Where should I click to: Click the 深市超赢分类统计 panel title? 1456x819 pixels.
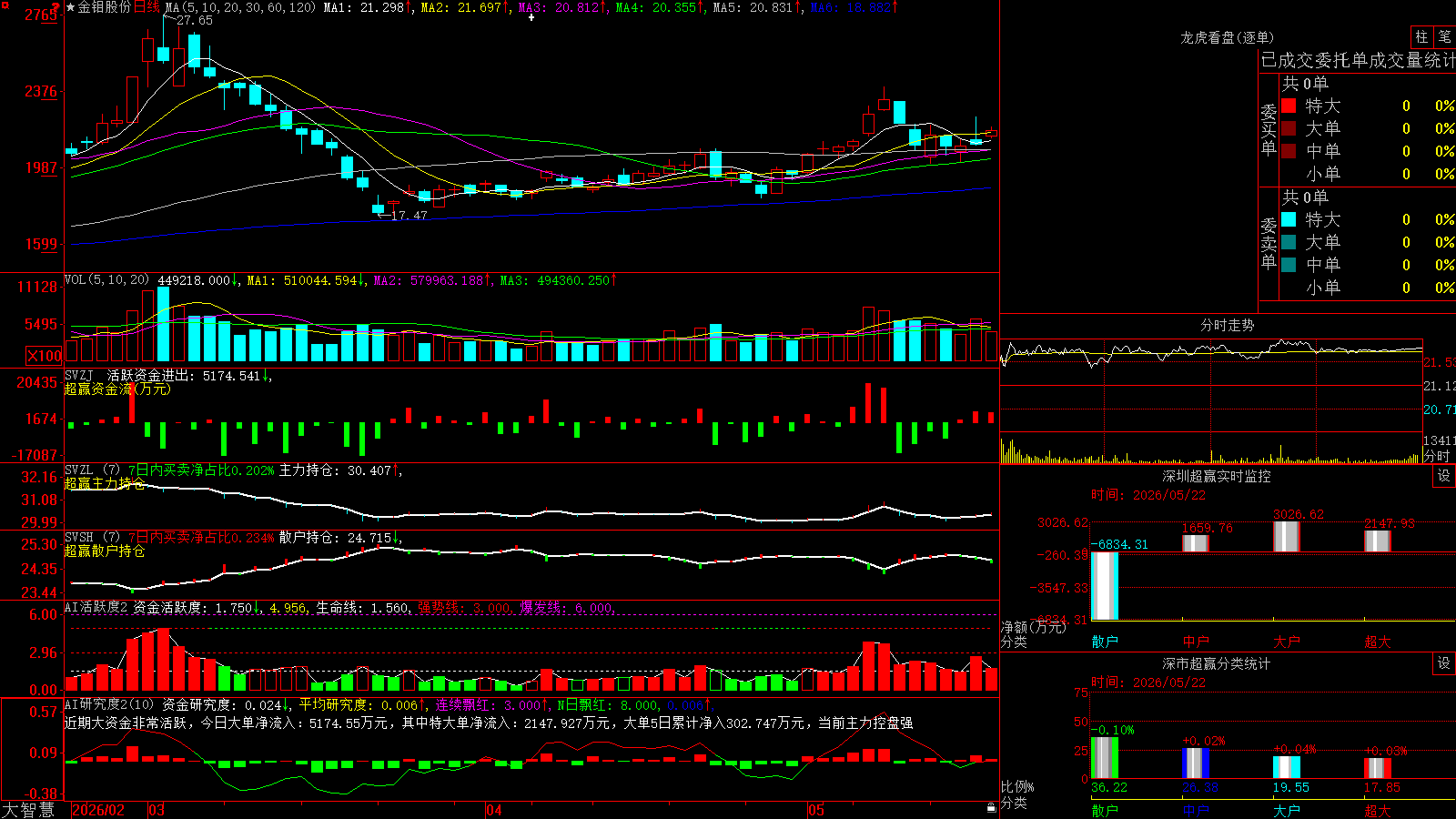[x=1216, y=663]
